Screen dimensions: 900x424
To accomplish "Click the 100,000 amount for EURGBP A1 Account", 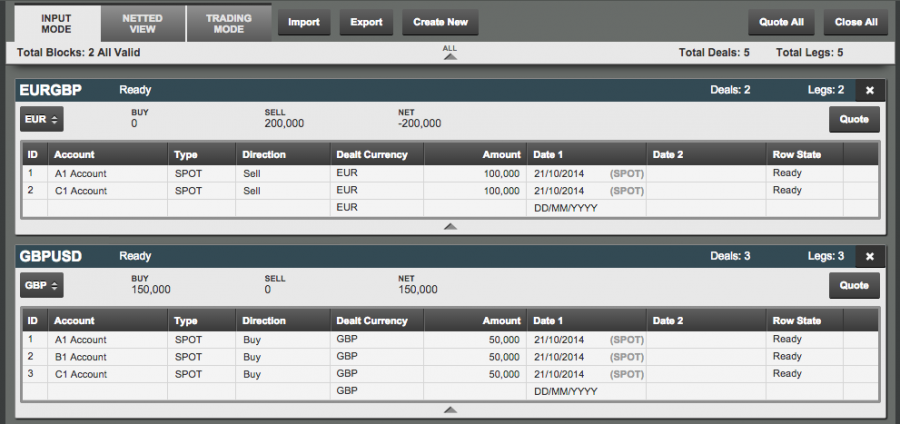I will pos(501,173).
